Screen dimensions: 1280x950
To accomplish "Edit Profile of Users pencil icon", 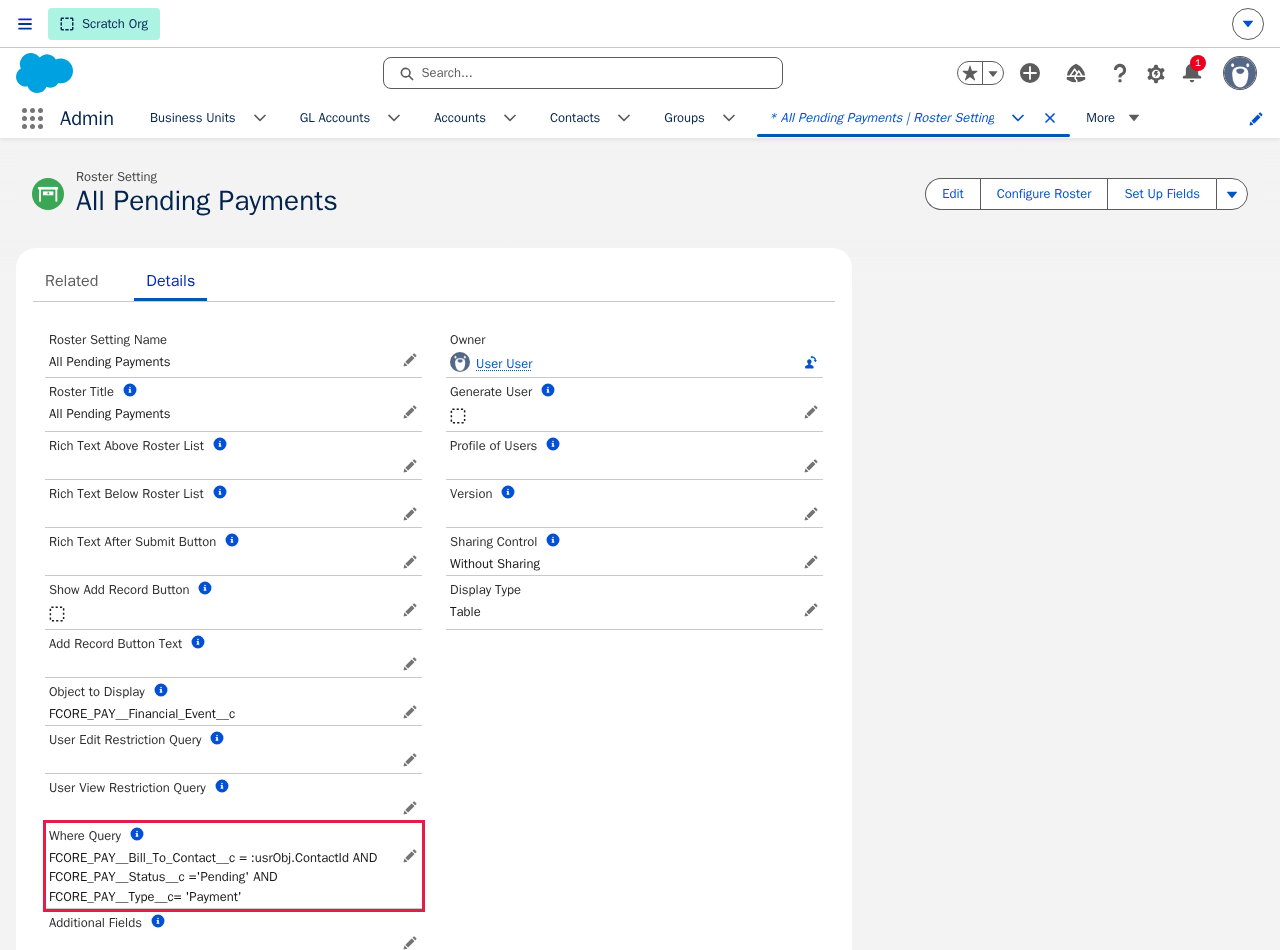I will [x=811, y=466].
